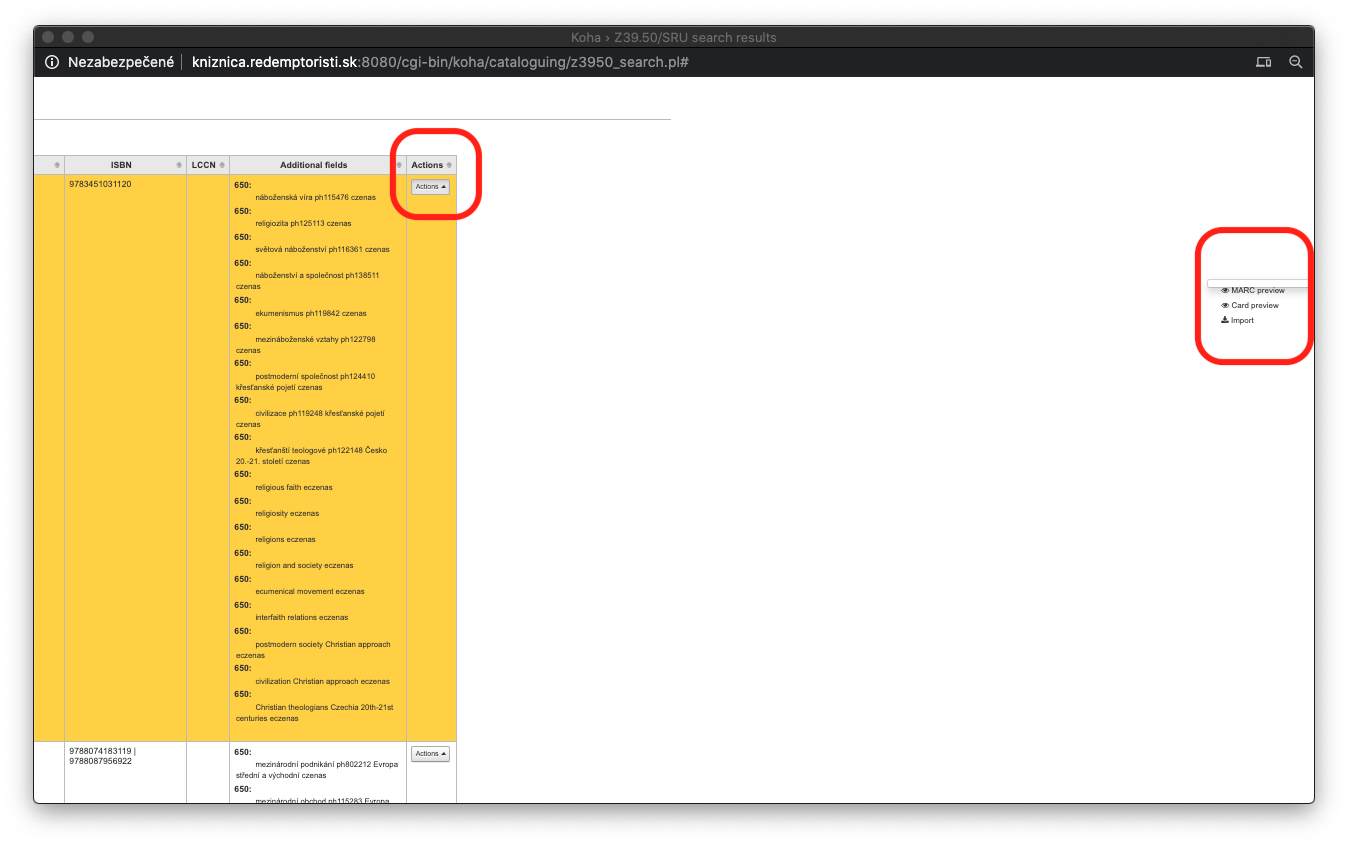Click the ISBN value 9783451031120 cell
Screen dimensions: 1348x845
[x=100, y=184]
